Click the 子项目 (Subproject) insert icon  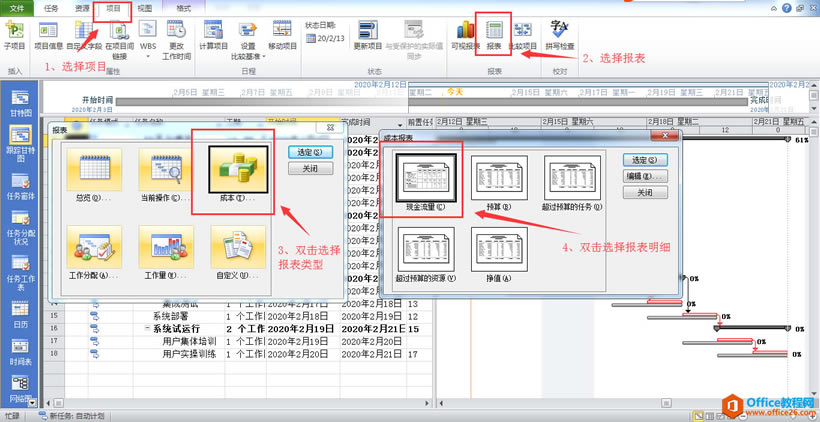(x=14, y=36)
